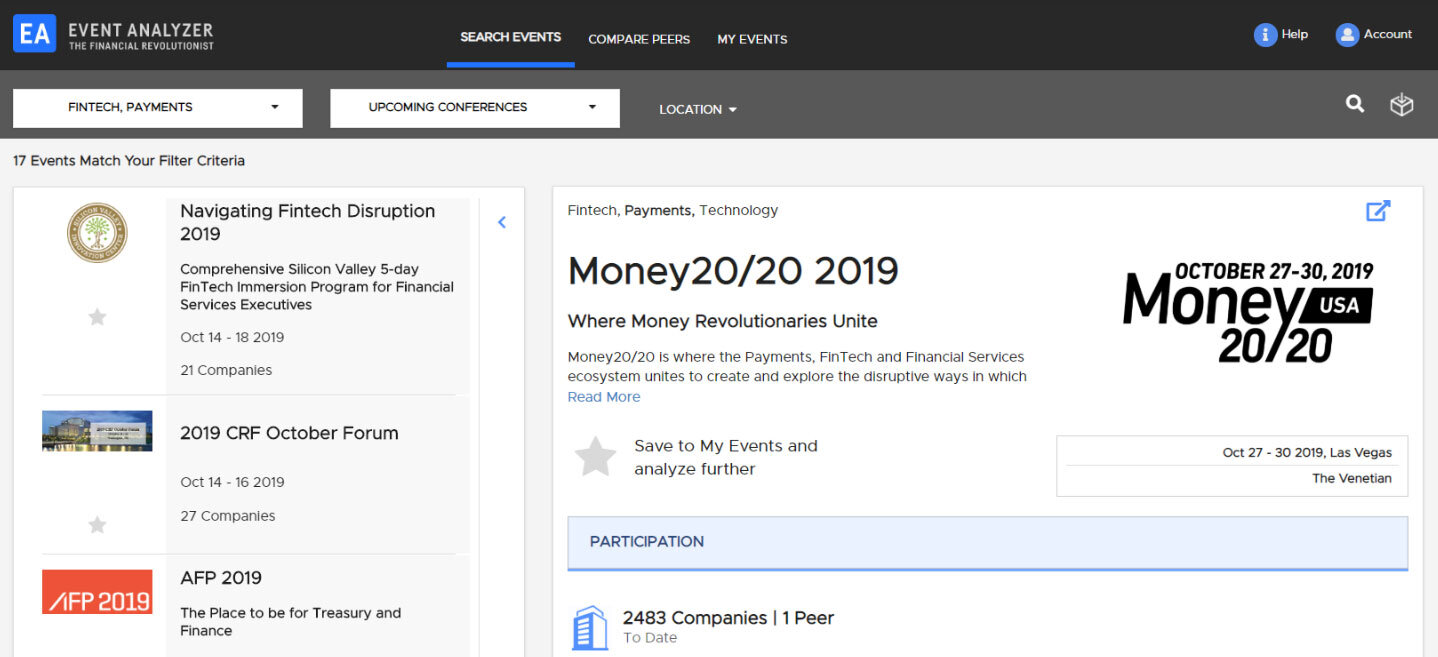Open the Help link text

coord(1295,34)
